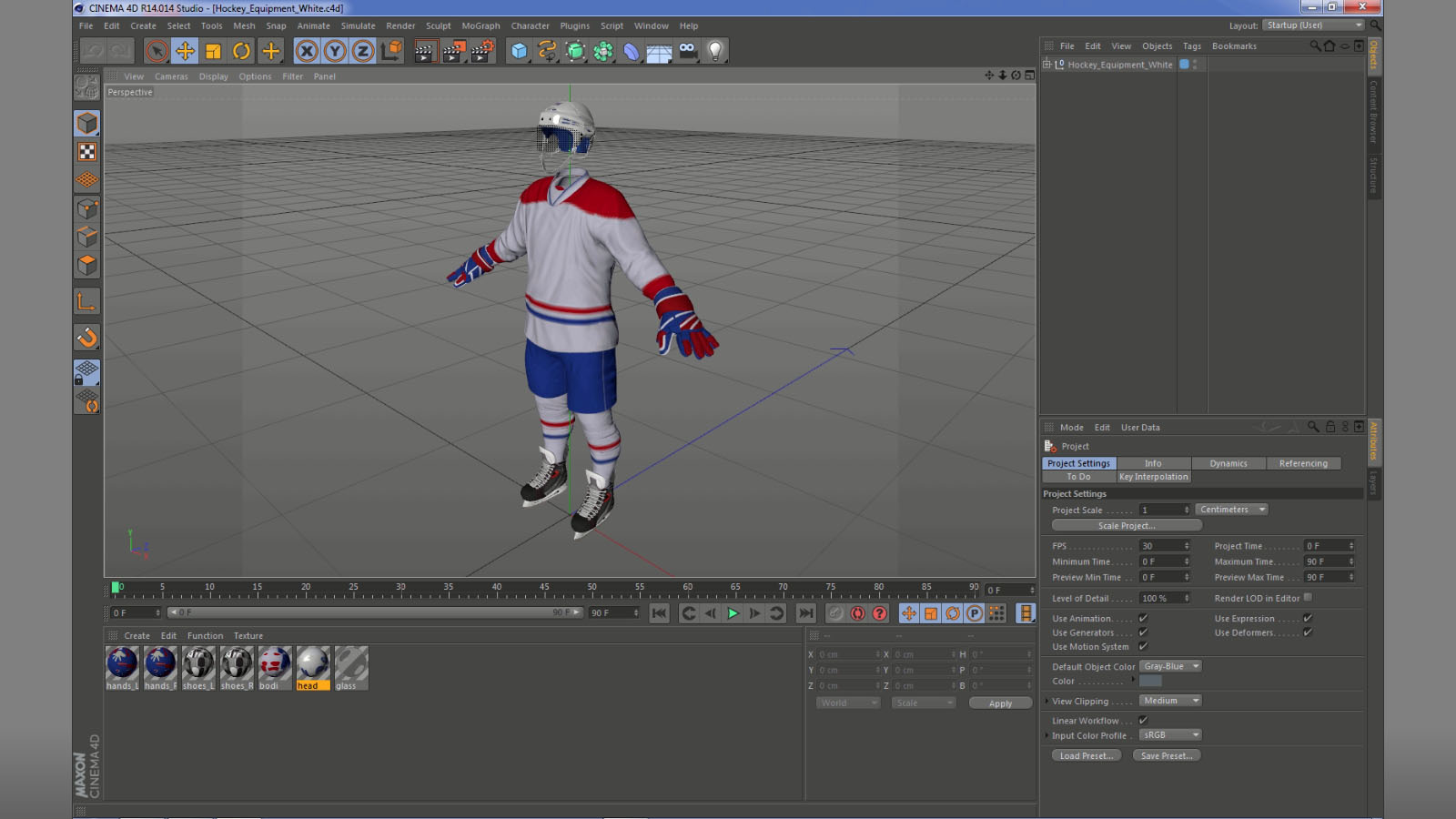Viewport: 1456px width, 819px height.
Task: Enable Render LOD in Editor checkbox
Action: (1308, 598)
